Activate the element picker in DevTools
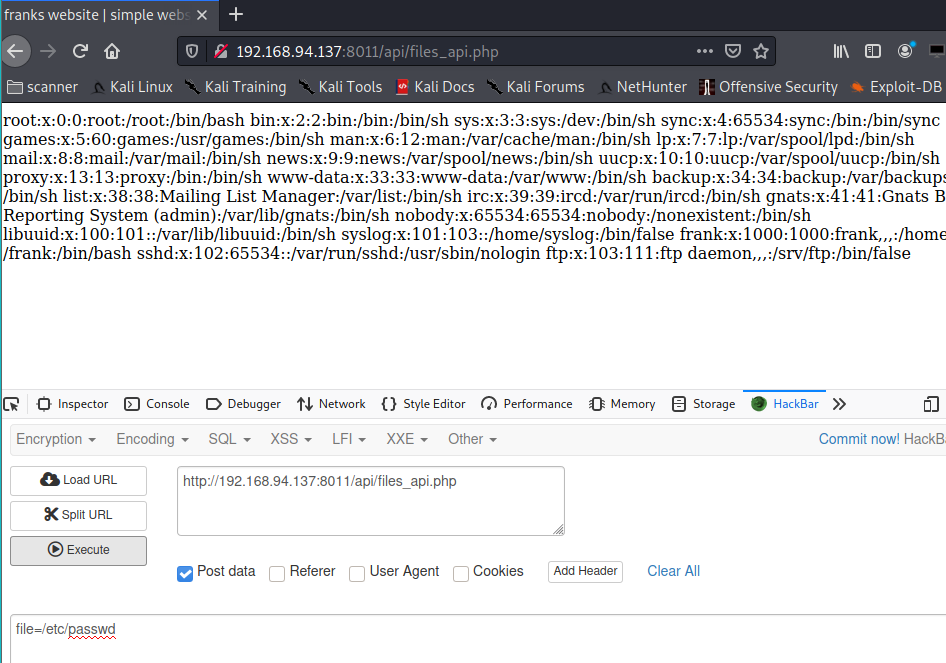 [x=11, y=404]
